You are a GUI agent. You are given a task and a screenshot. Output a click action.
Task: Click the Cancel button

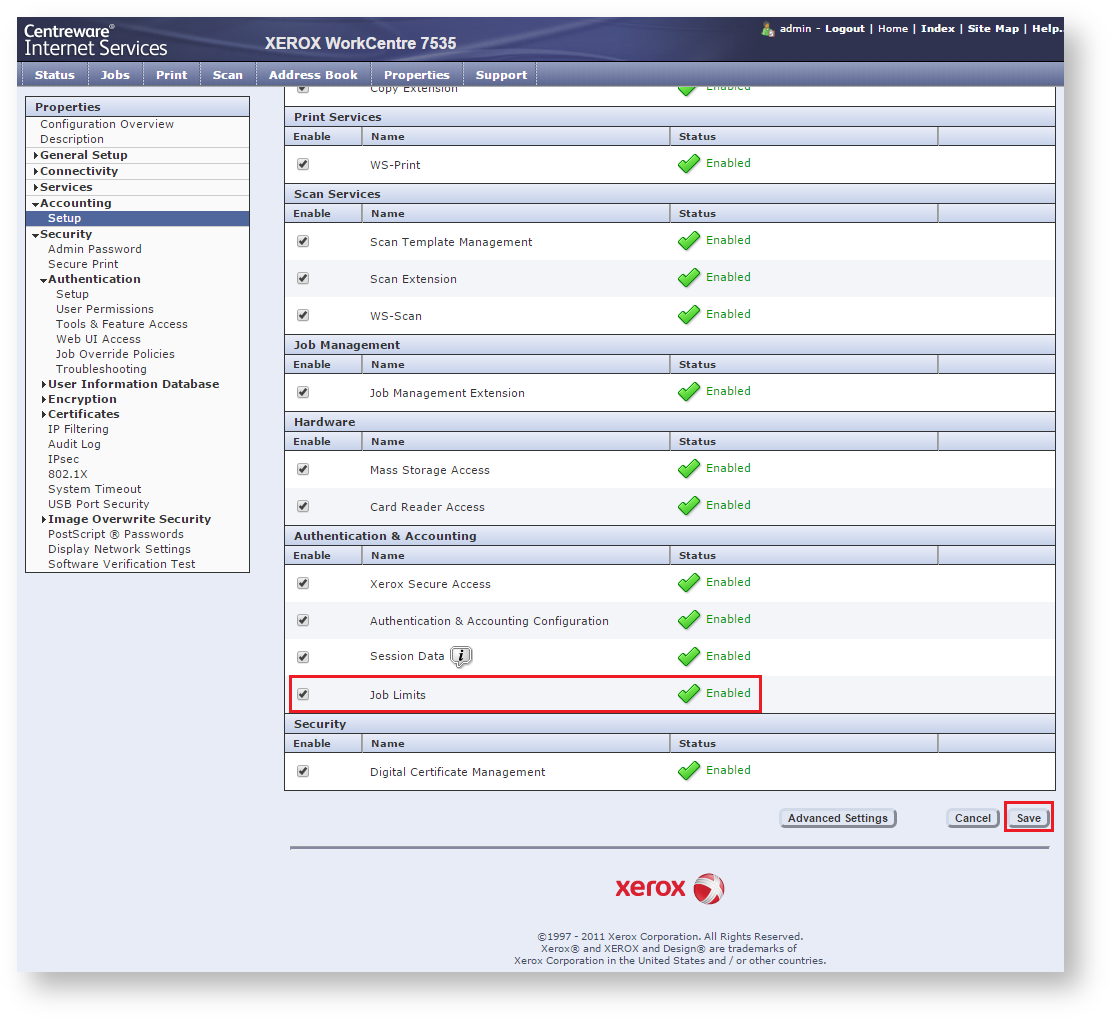point(972,818)
